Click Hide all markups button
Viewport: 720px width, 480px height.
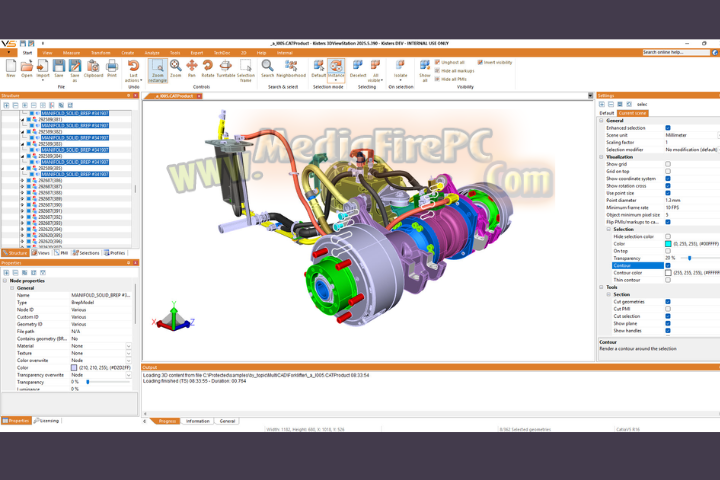pyautogui.click(x=454, y=71)
